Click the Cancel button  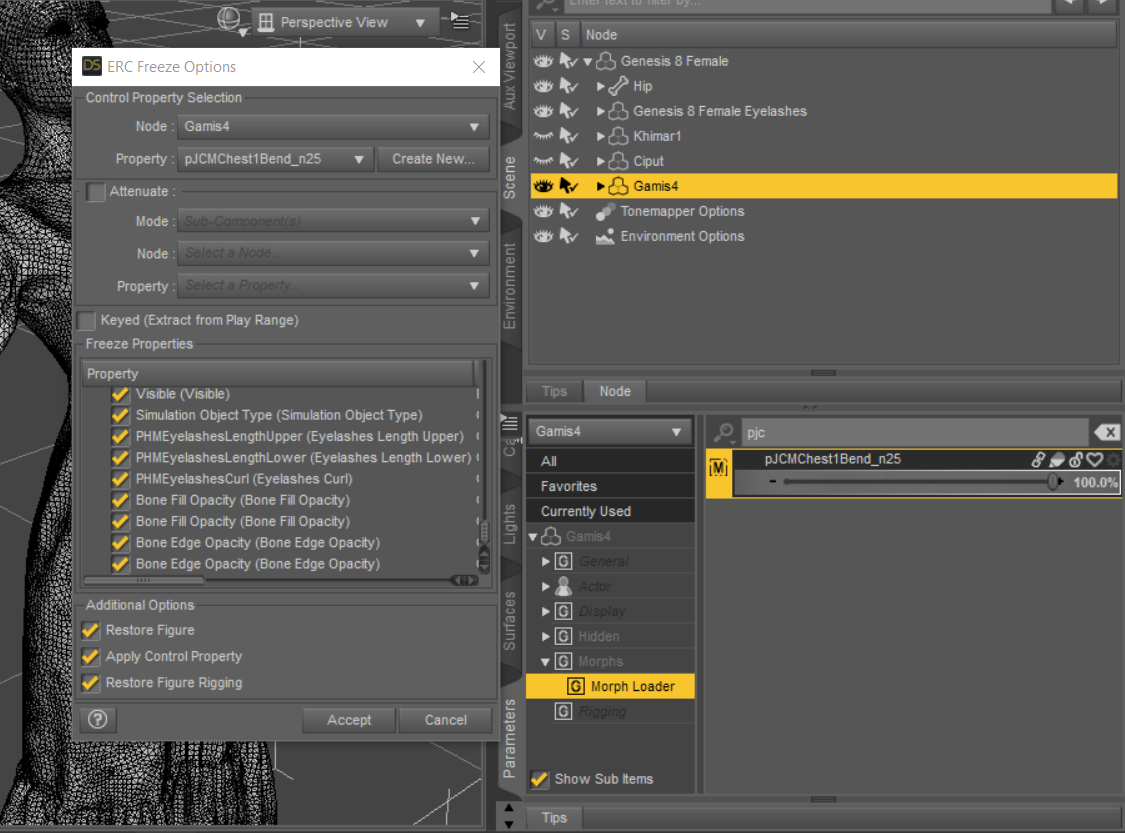pyautogui.click(x=445, y=720)
